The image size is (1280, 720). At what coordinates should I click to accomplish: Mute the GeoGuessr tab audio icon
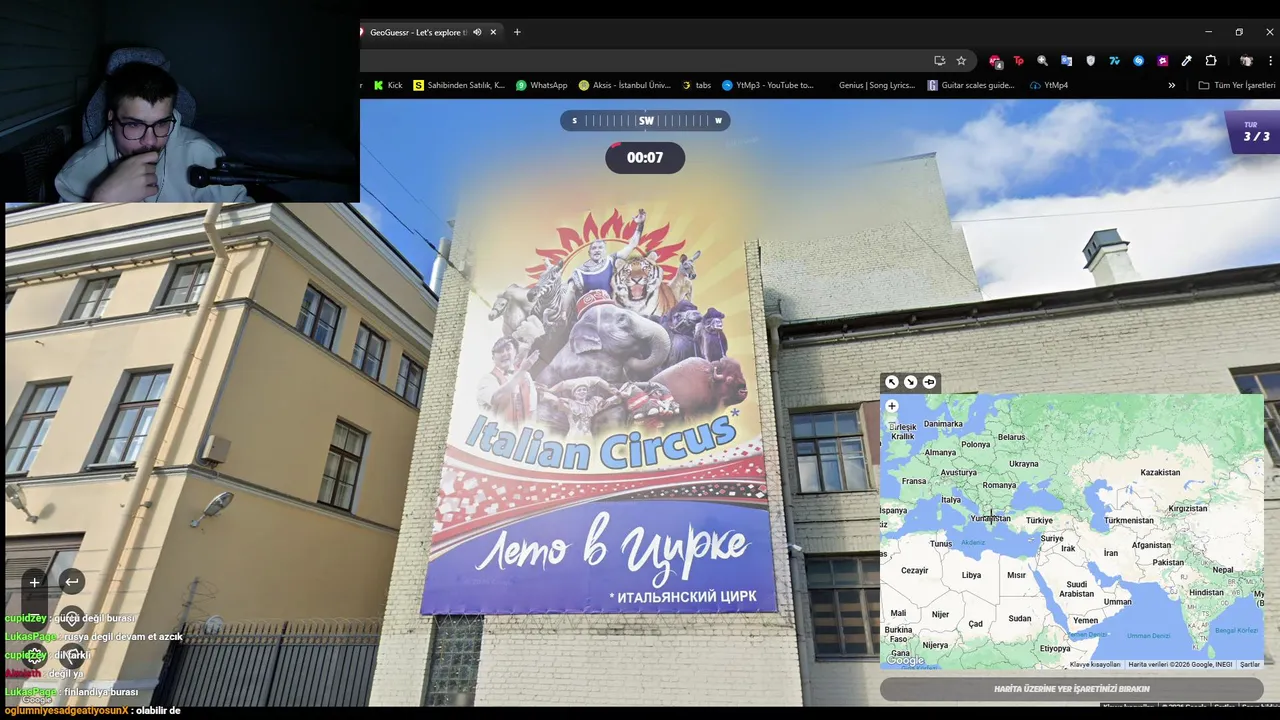point(477,32)
